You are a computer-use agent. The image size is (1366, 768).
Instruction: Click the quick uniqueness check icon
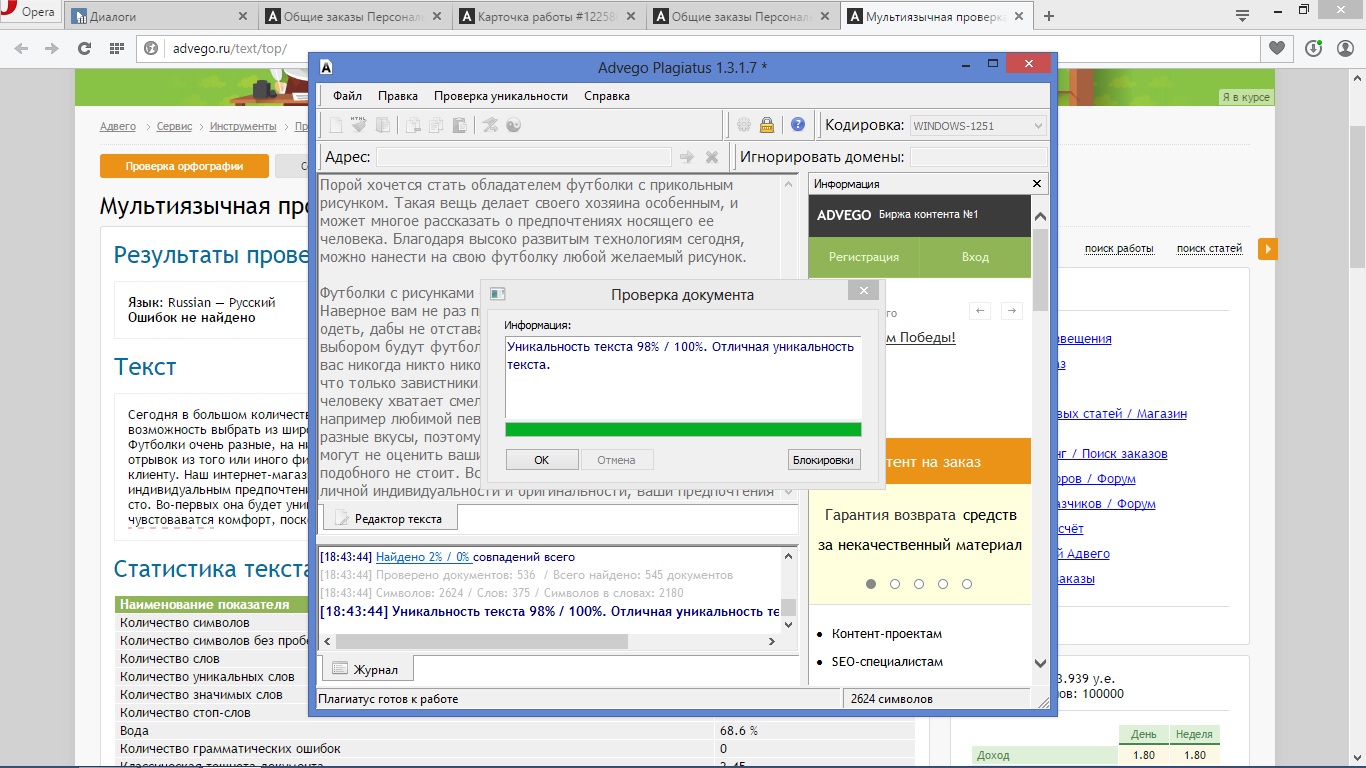pos(490,125)
